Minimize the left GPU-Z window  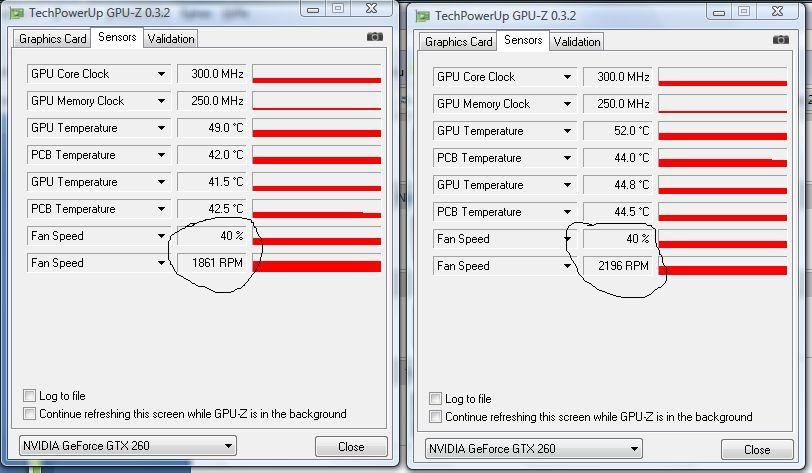312,9
